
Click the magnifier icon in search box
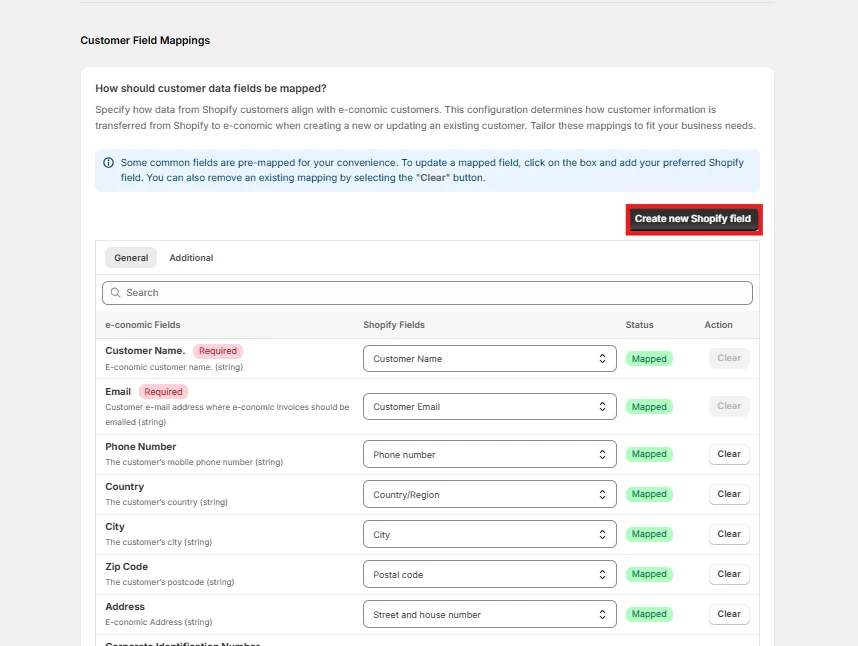(x=115, y=293)
